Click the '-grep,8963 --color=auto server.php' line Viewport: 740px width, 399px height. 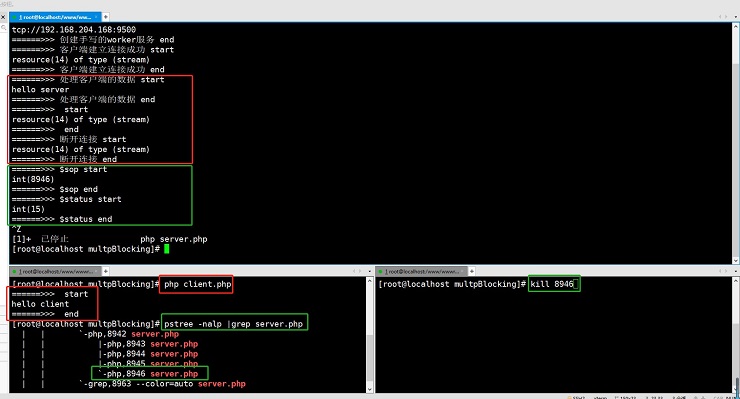tap(162, 384)
